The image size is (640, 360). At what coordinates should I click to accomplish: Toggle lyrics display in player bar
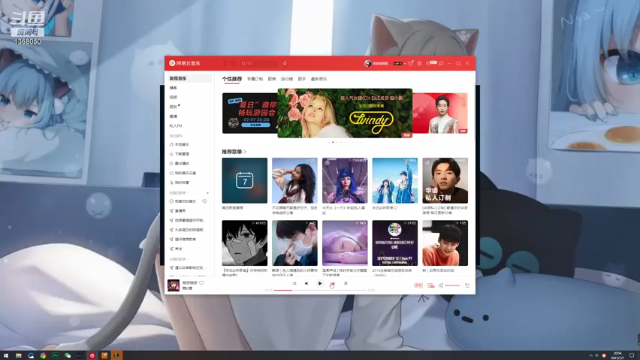point(345,283)
